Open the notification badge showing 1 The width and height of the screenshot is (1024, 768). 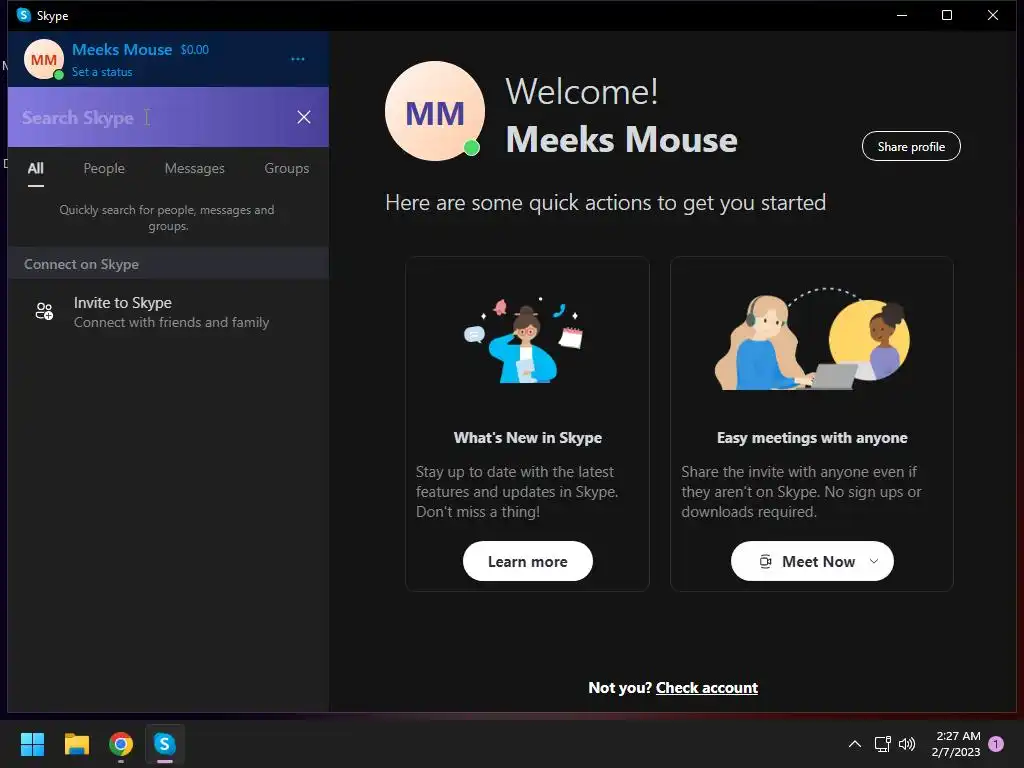996,744
